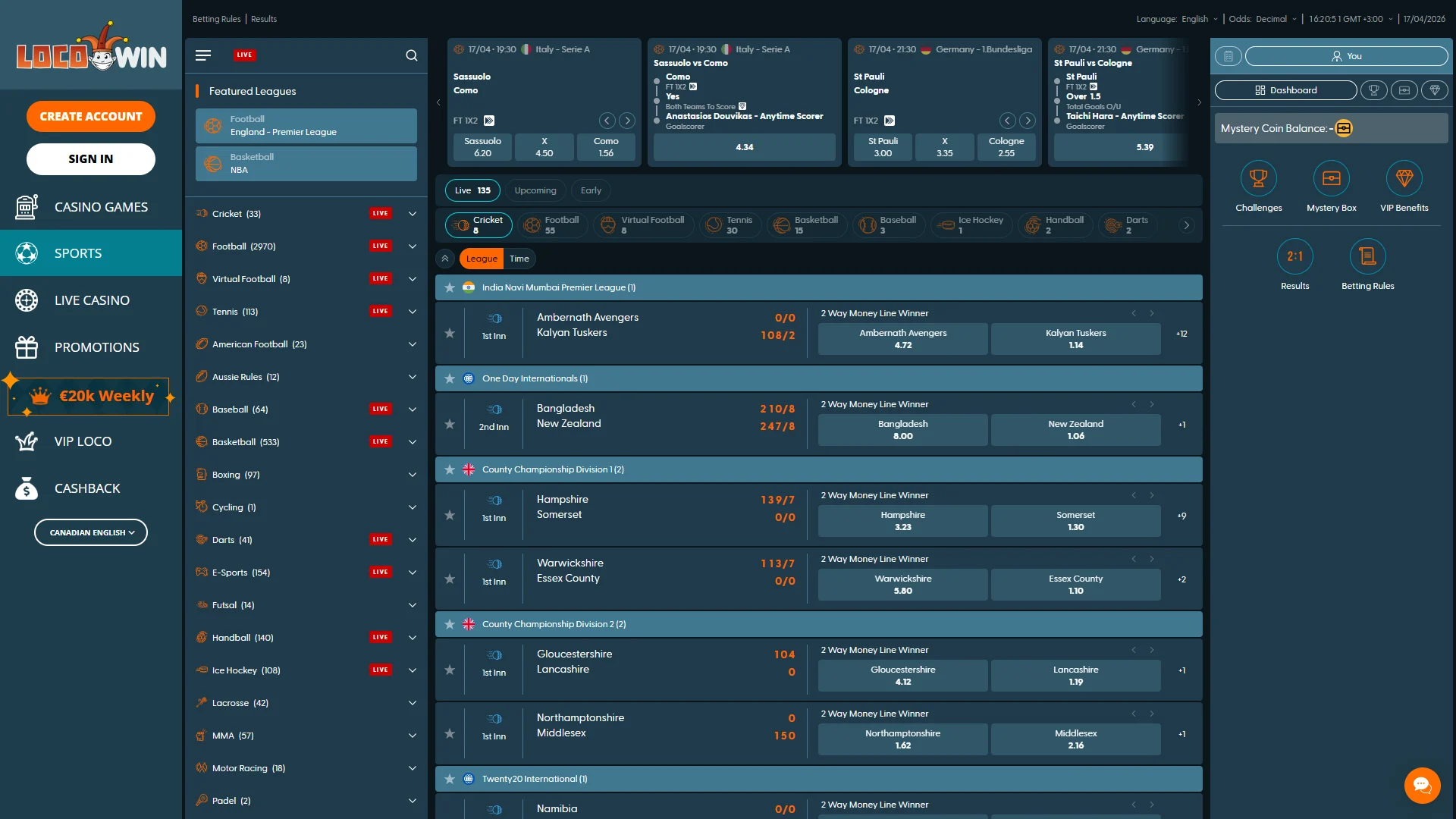Image resolution: width=1456 pixels, height=819 pixels.
Task: Expand the E-Sports (154) sport list
Action: [x=413, y=573]
